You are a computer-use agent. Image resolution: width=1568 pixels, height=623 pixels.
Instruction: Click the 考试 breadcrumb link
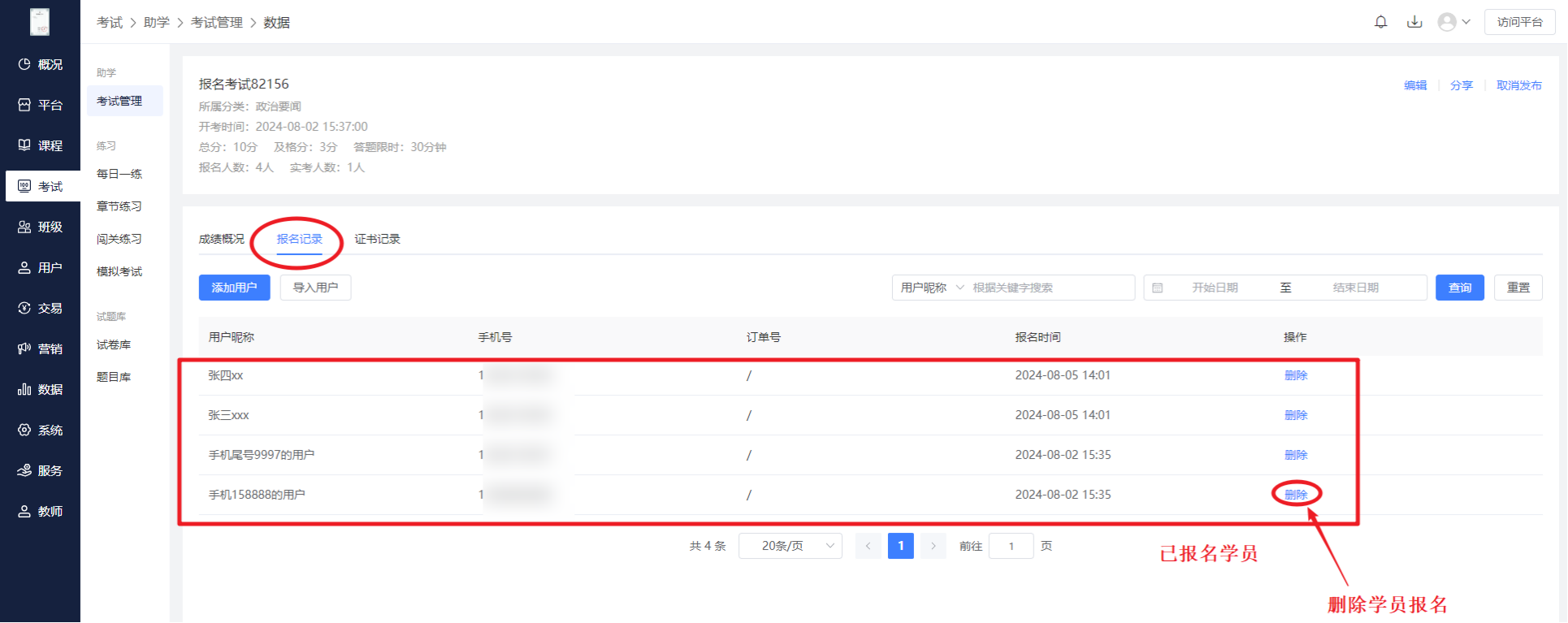coord(110,22)
